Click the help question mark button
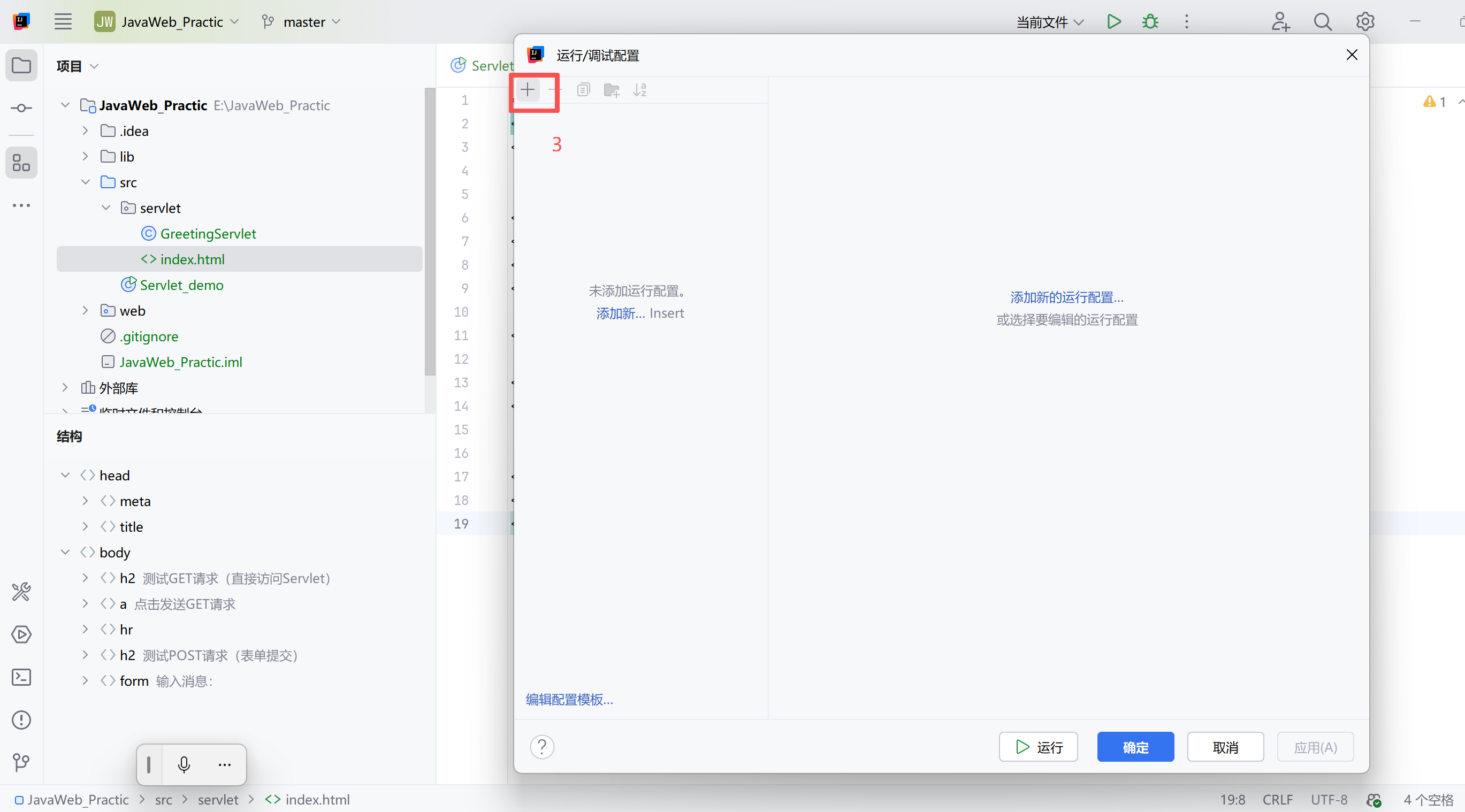This screenshot has width=1465, height=812. pos(542,747)
